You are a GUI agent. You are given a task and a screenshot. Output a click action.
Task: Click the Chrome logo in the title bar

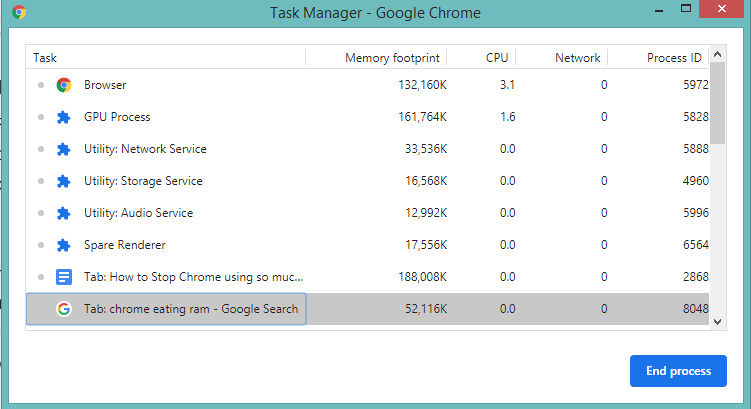[19, 12]
